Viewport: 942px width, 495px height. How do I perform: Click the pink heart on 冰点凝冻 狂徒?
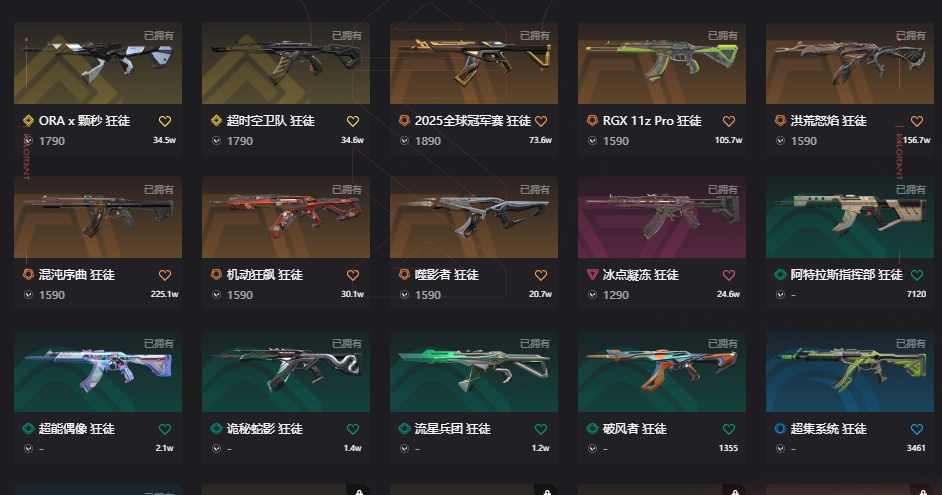coord(729,275)
